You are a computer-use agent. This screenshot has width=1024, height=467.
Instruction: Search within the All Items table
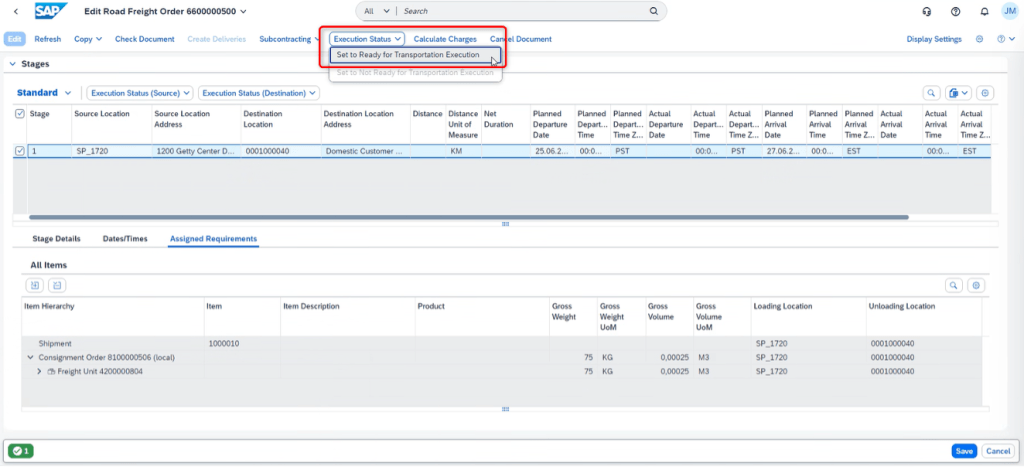pyautogui.click(x=954, y=285)
